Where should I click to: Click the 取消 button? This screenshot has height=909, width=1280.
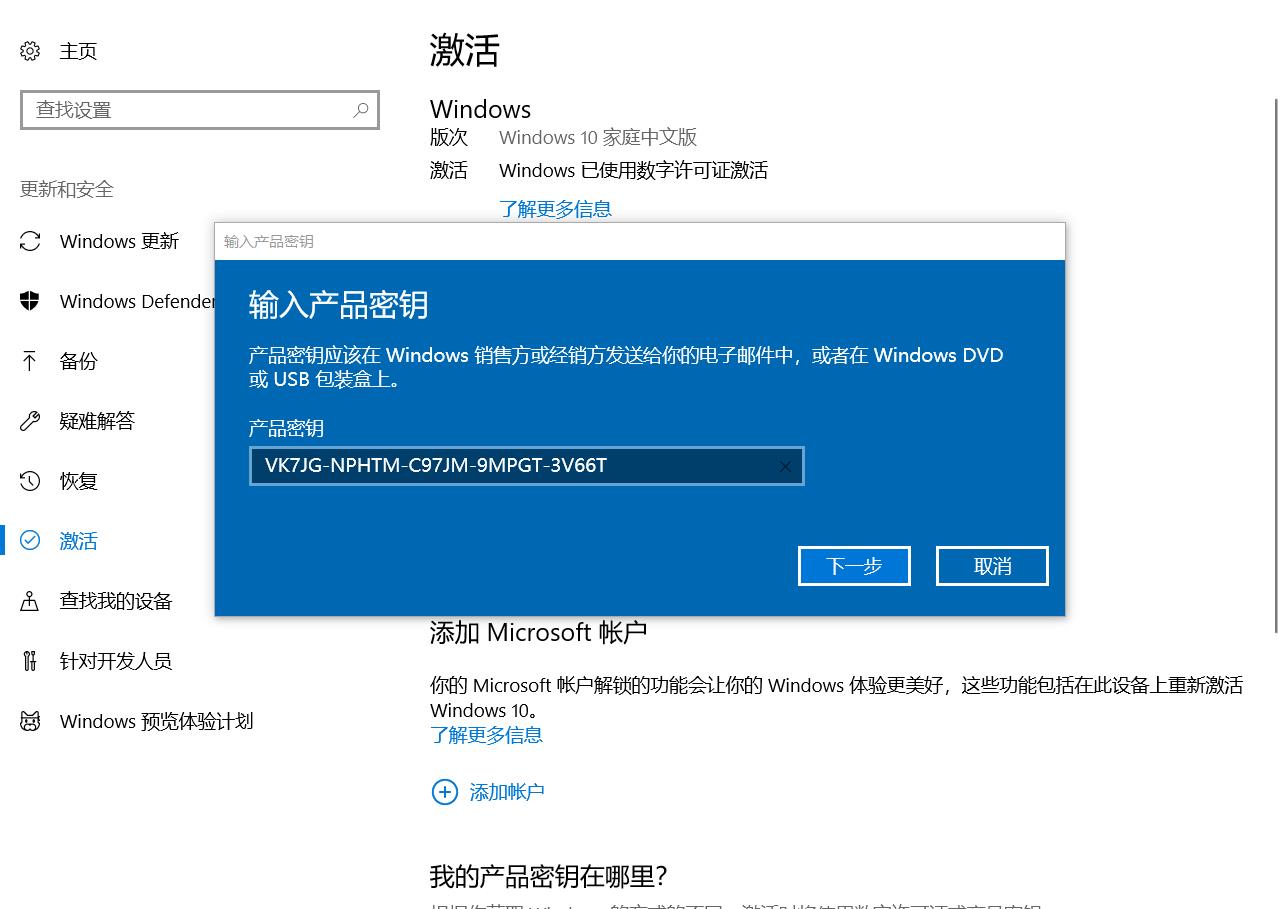tap(992, 566)
